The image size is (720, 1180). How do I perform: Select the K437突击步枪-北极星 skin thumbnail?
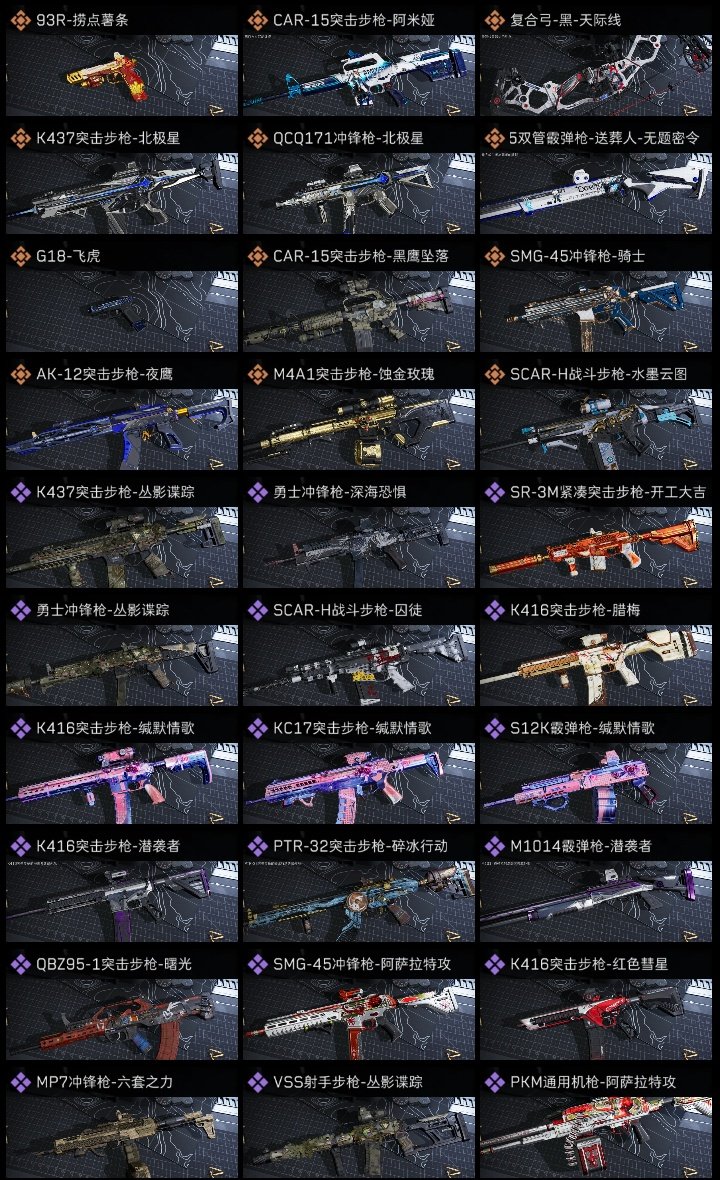(122, 193)
